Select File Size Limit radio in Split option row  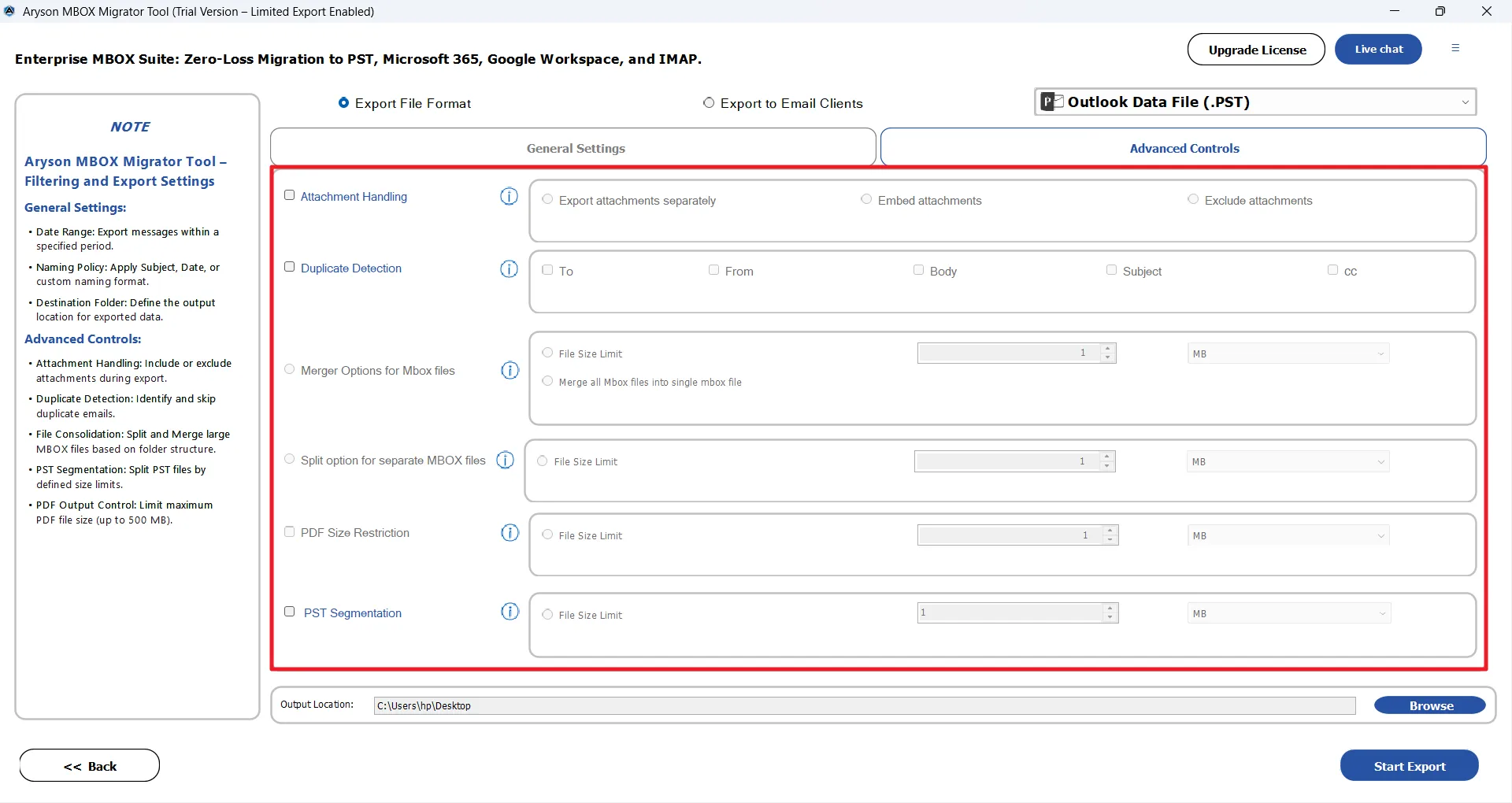(x=543, y=461)
